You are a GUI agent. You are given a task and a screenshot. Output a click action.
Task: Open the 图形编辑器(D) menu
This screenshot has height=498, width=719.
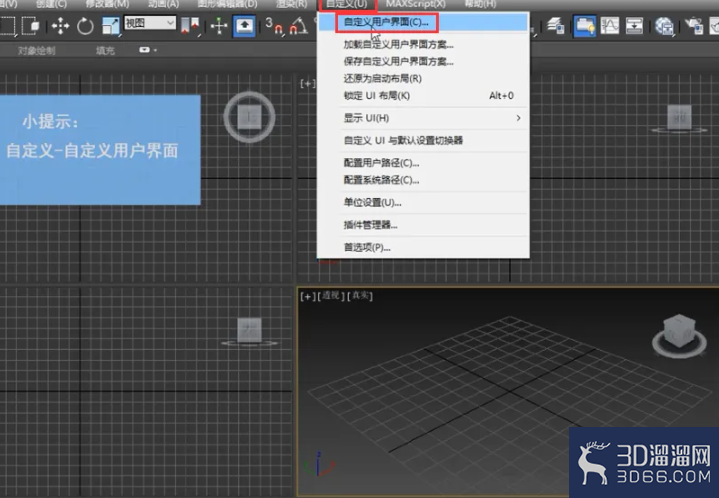[227, 4]
